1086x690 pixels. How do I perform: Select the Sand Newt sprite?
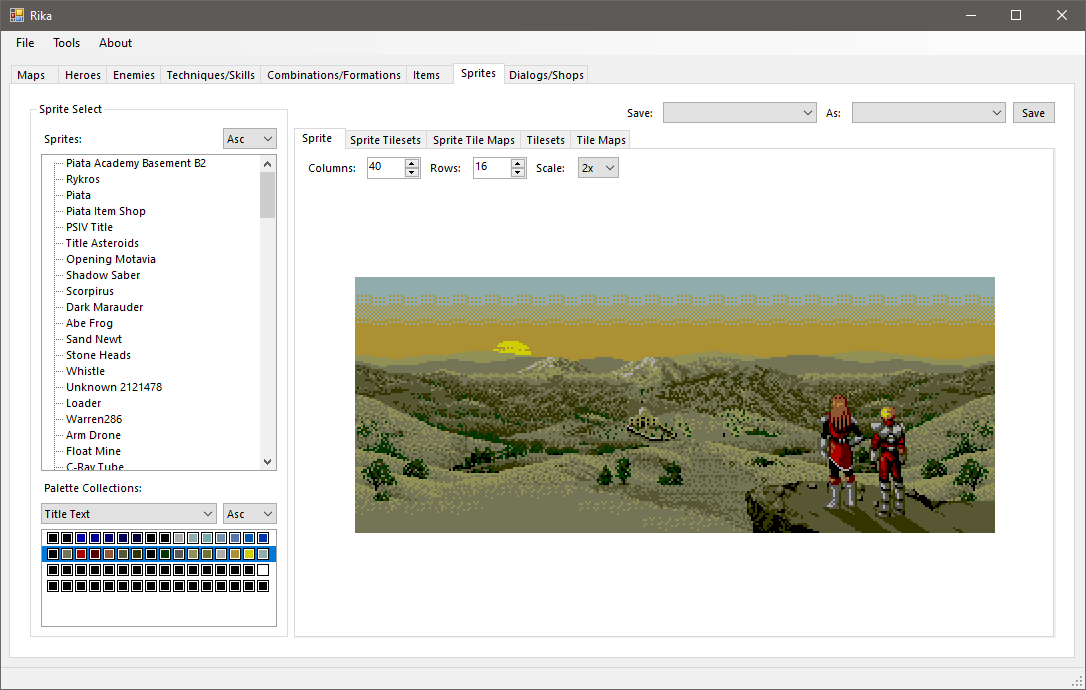tap(94, 339)
